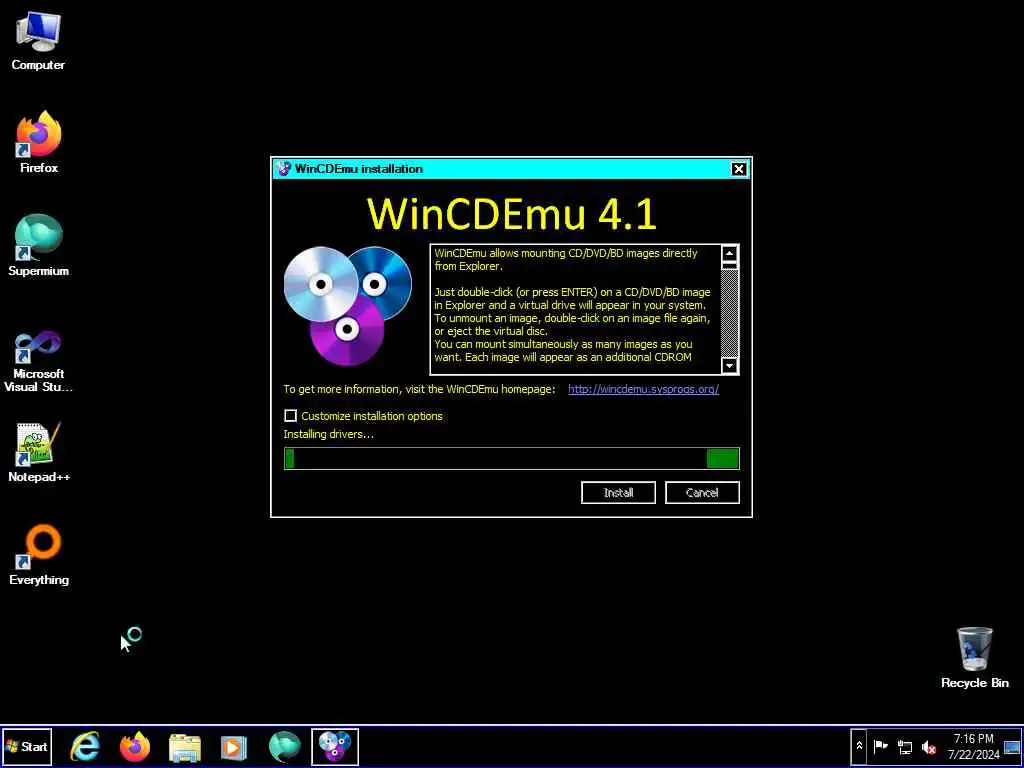Select the Supermium desktop shortcut

[39, 246]
